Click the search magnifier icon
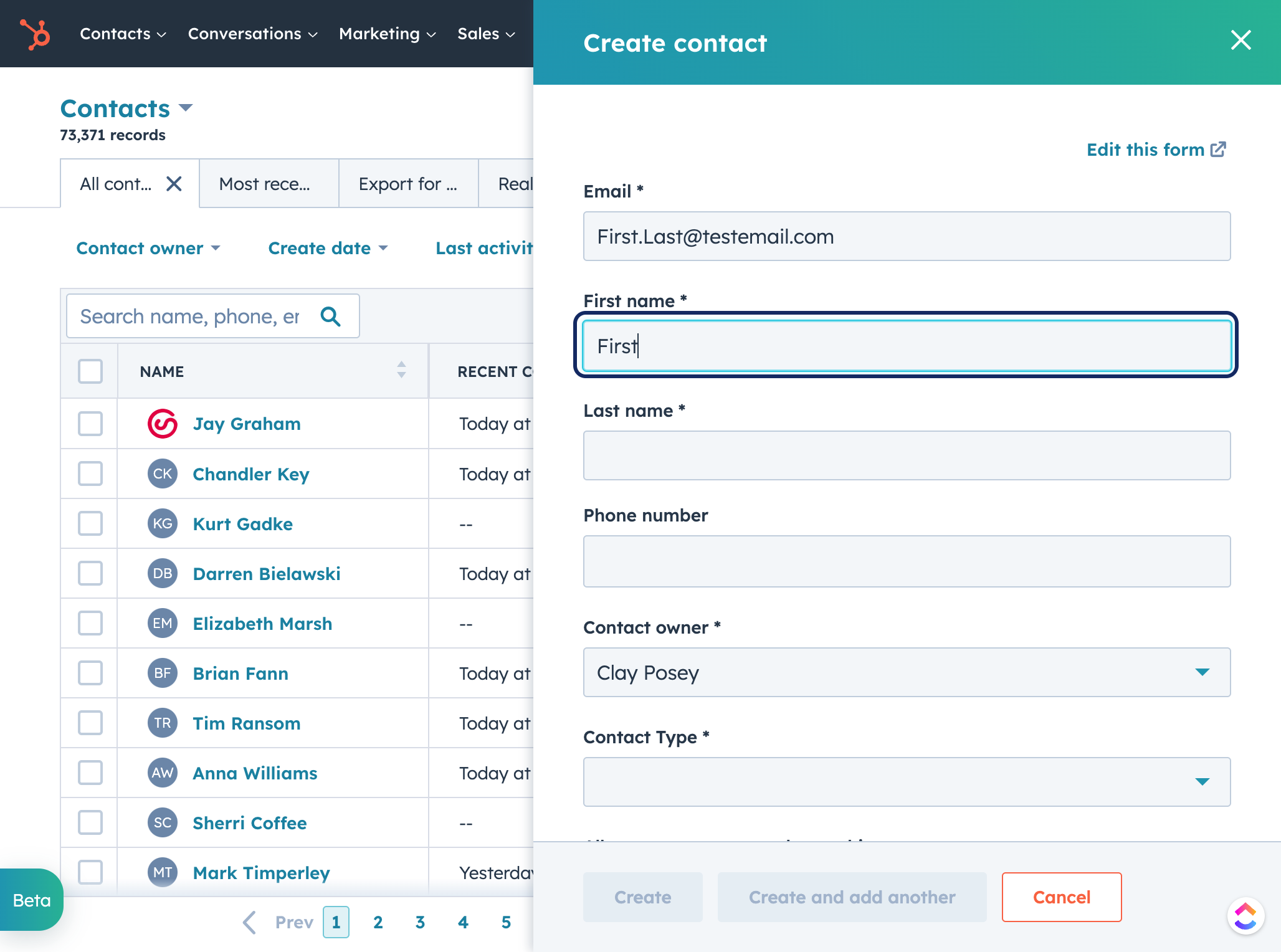This screenshot has height=952, width=1281. (330, 317)
